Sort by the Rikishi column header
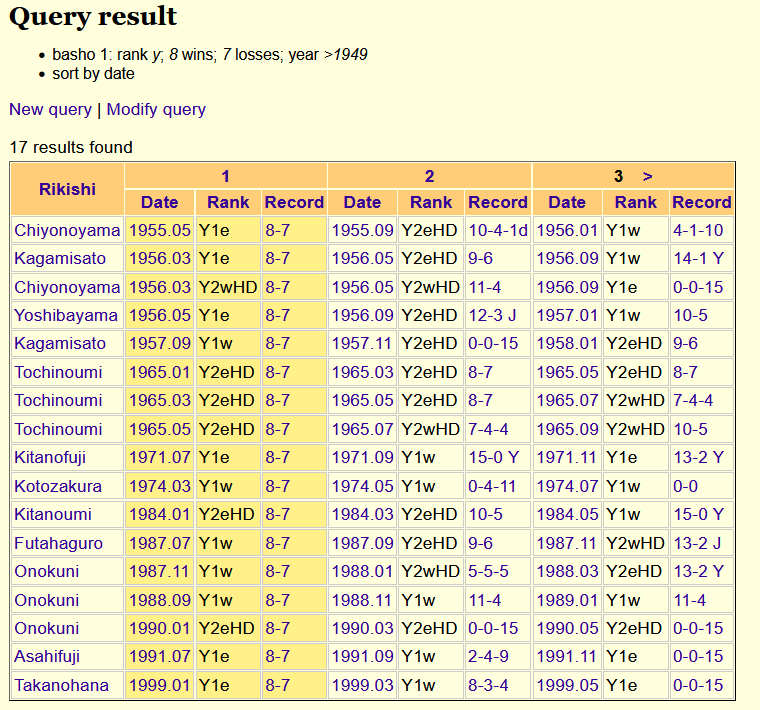The height and width of the screenshot is (710, 760). (67, 189)
